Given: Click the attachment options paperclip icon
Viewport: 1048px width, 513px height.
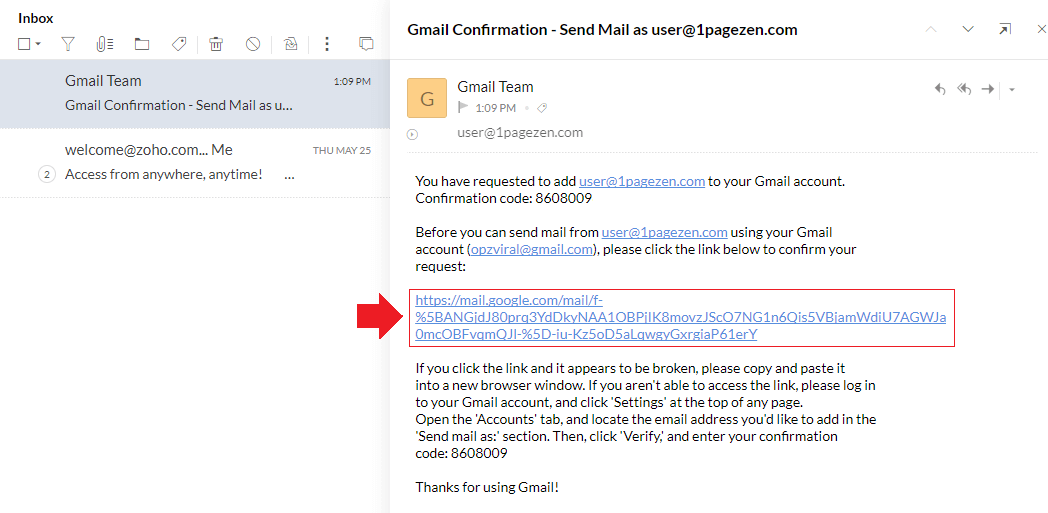Looking at the screenshot, I should (x=103, y=44).
